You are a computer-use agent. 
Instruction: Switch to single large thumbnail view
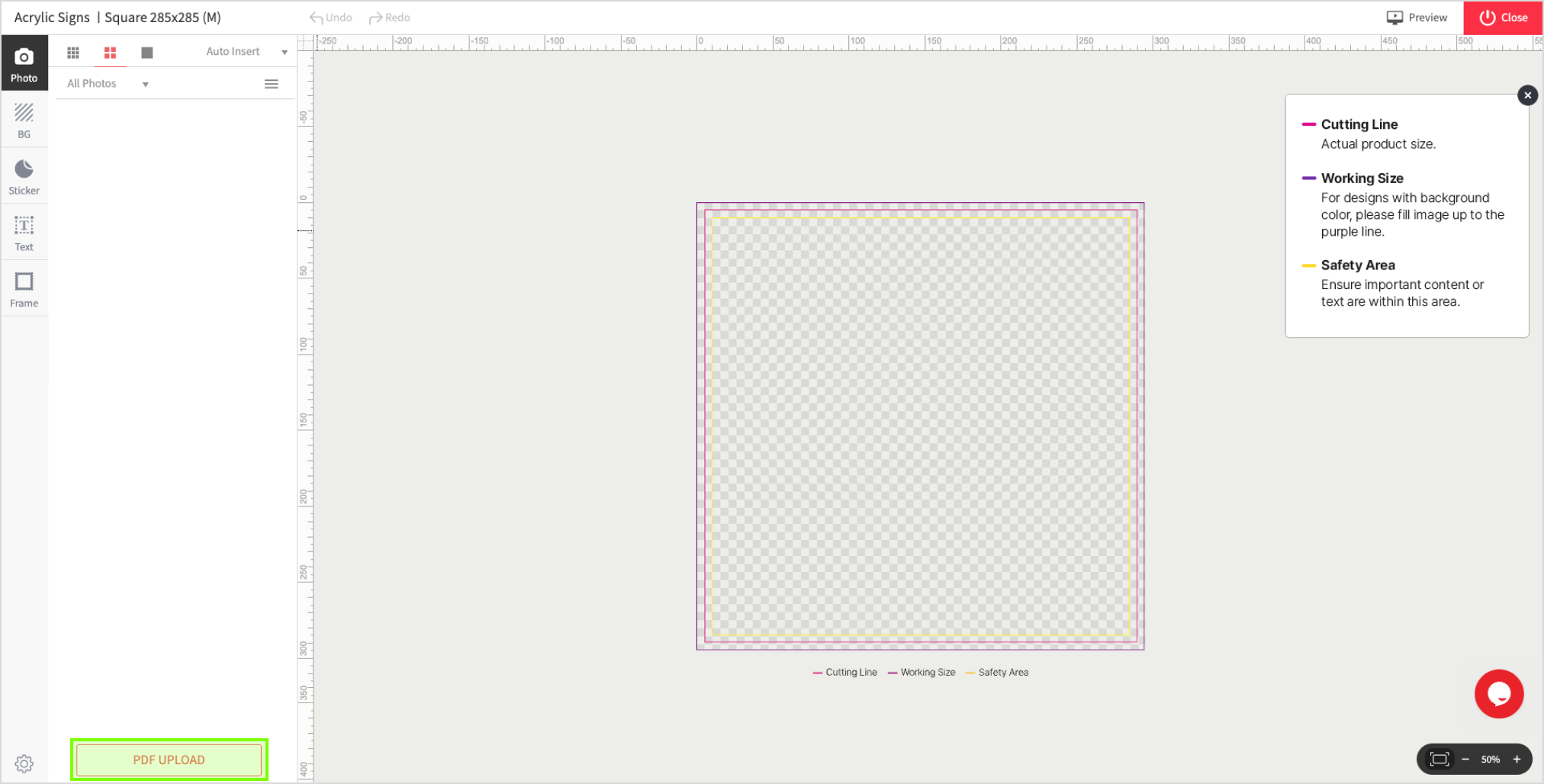[147, 52]
